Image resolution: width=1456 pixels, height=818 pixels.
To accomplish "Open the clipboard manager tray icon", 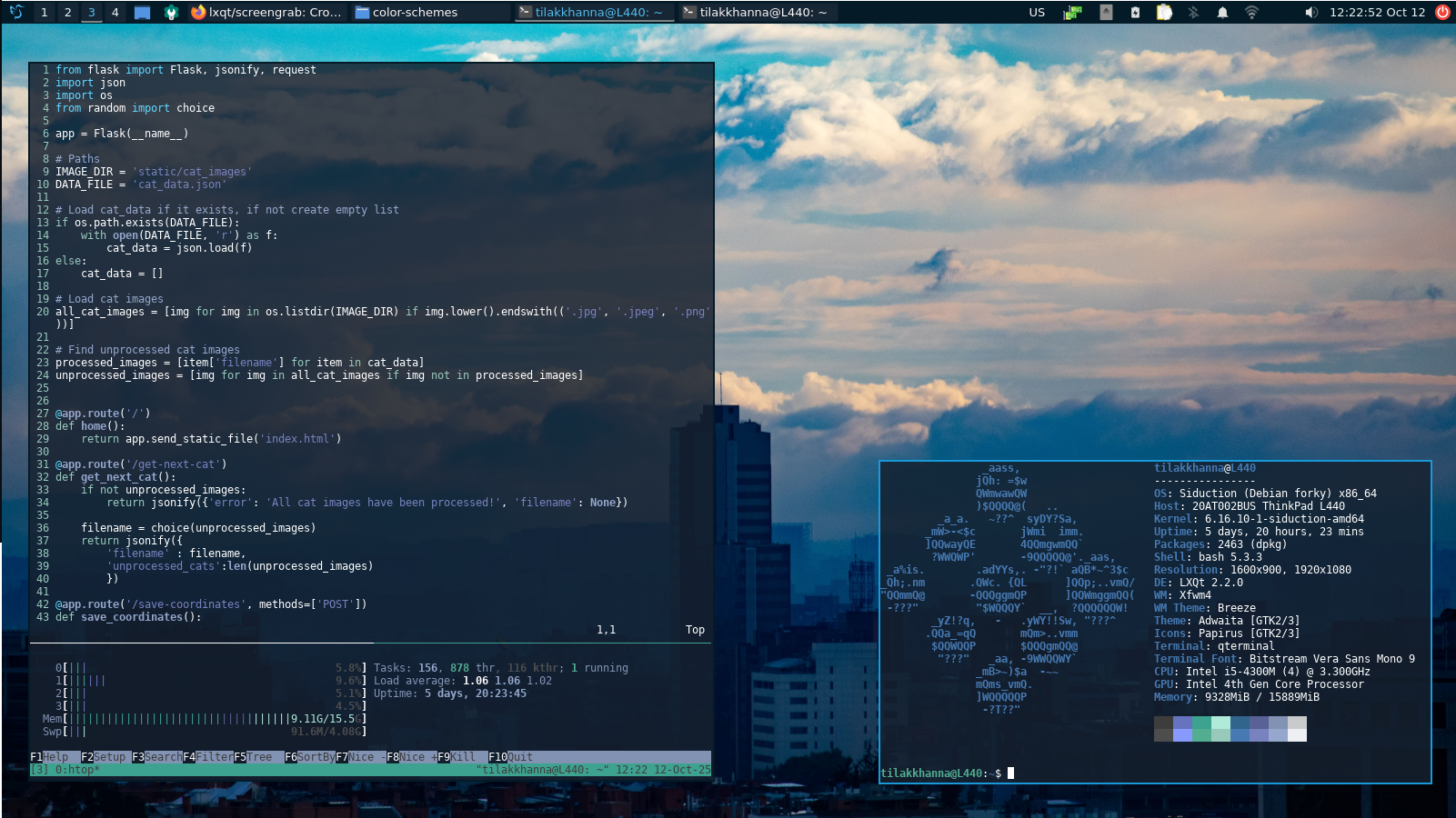I will point(1164,12).
